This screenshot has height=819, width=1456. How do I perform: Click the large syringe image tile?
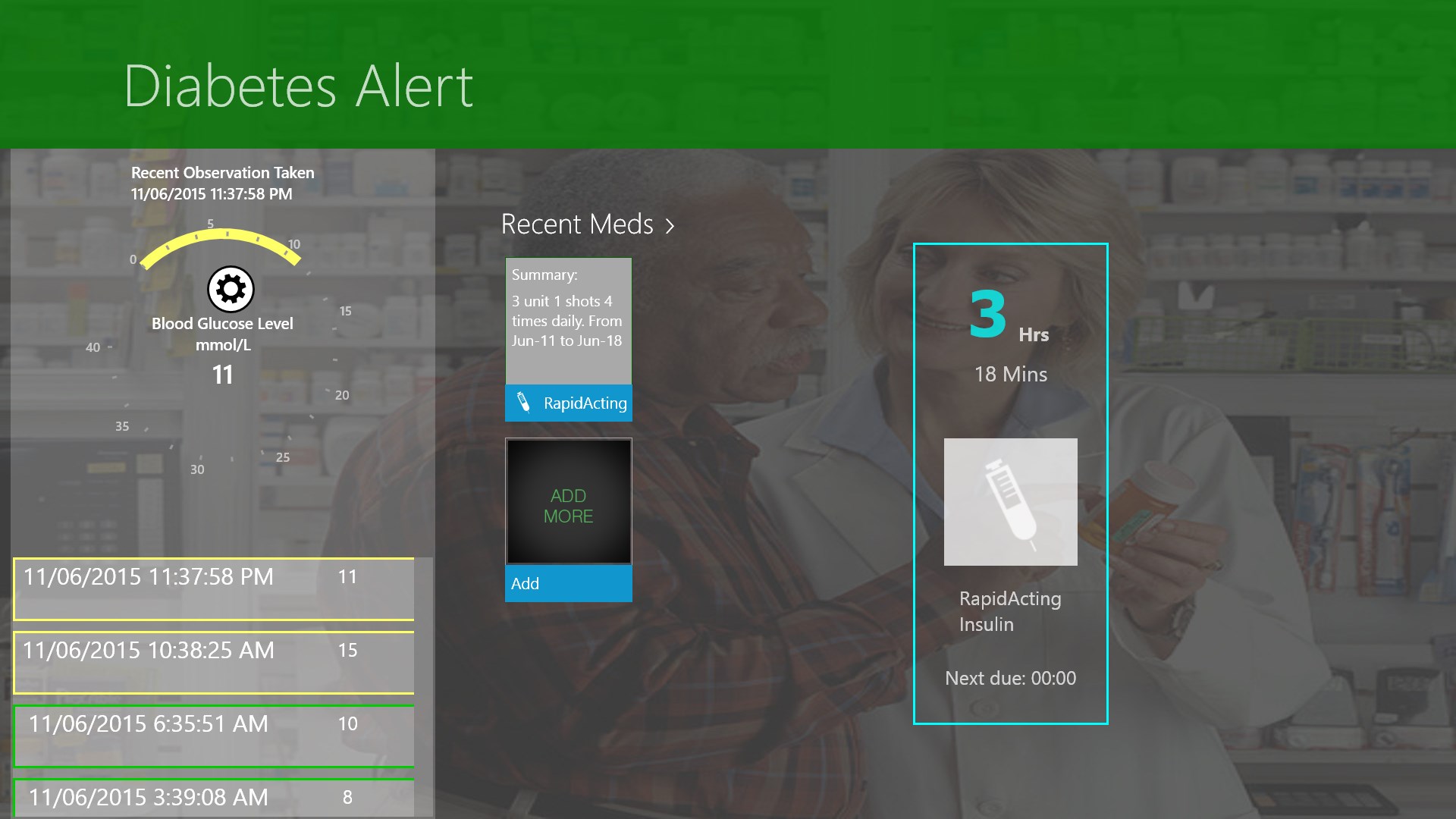[x=1010, y=502]
